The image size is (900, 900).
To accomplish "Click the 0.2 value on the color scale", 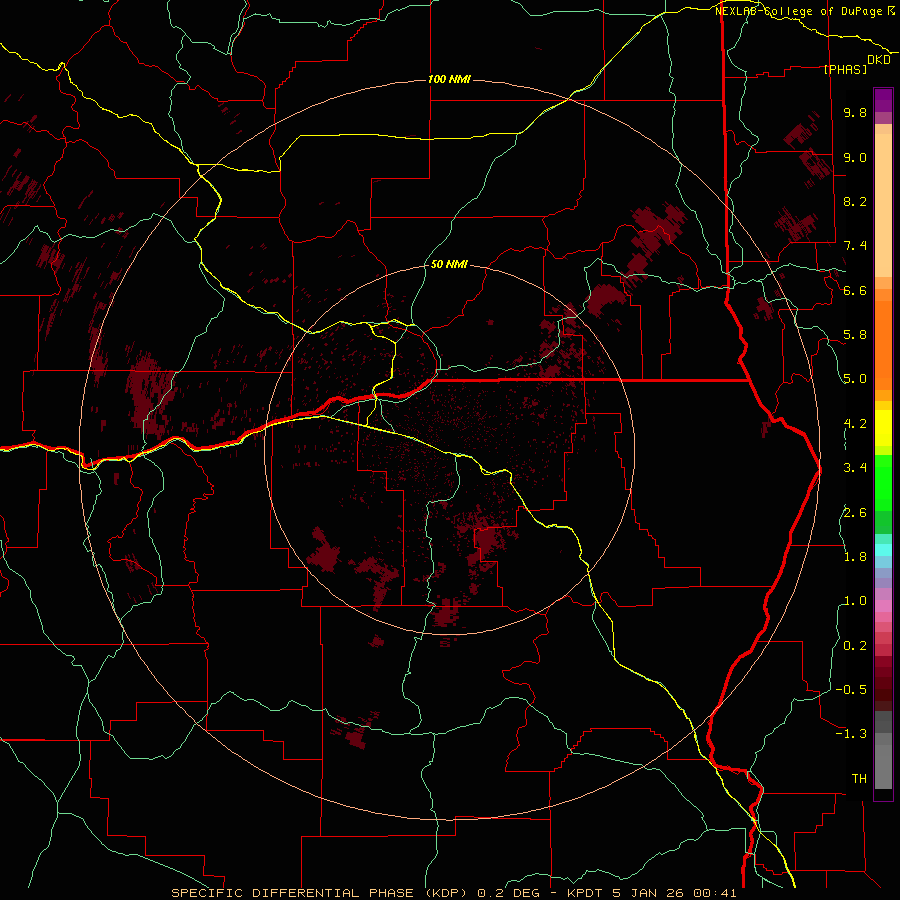I will pyautogui.click(x=855, y=646).
